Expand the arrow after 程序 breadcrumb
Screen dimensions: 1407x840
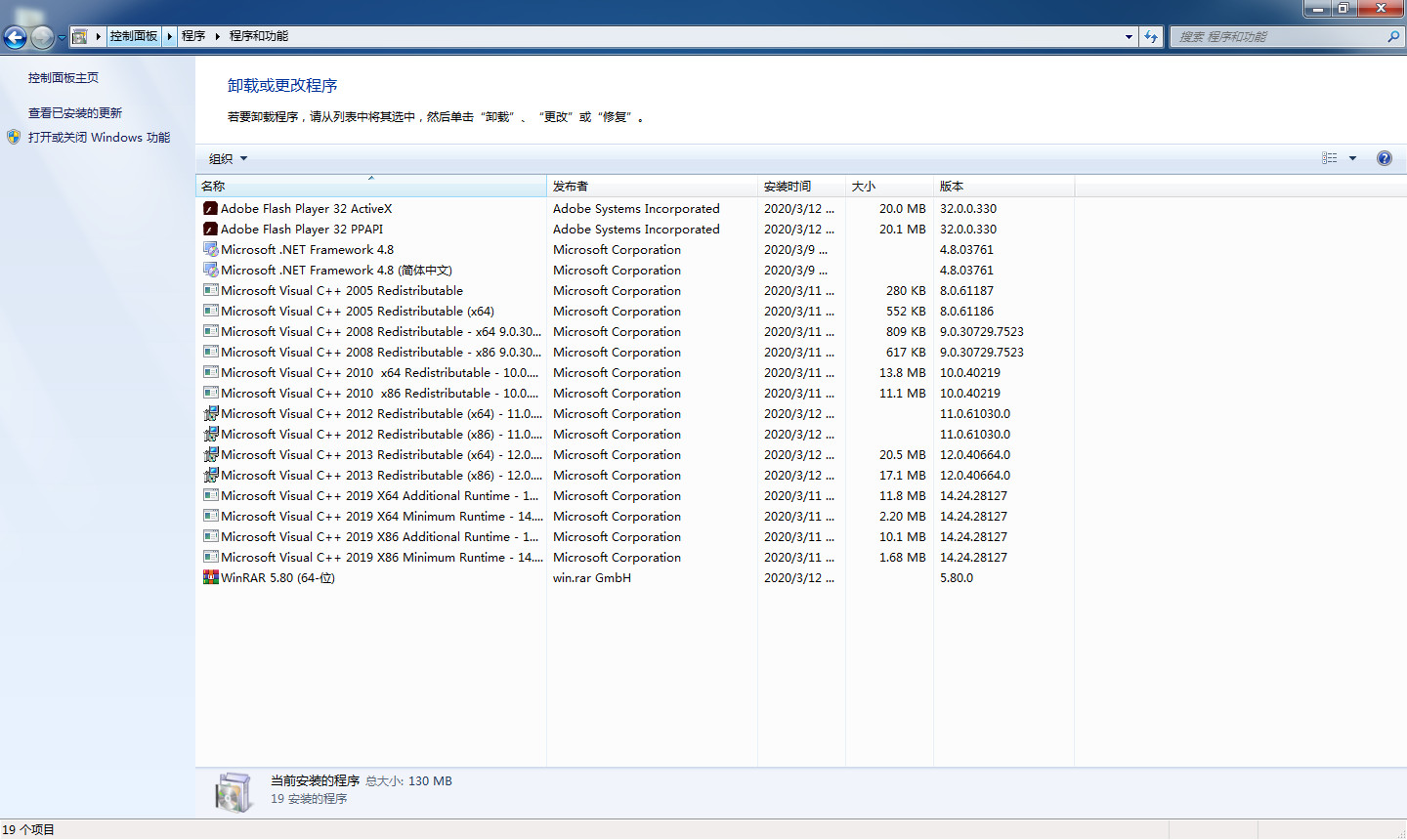[x=217, y=36]
